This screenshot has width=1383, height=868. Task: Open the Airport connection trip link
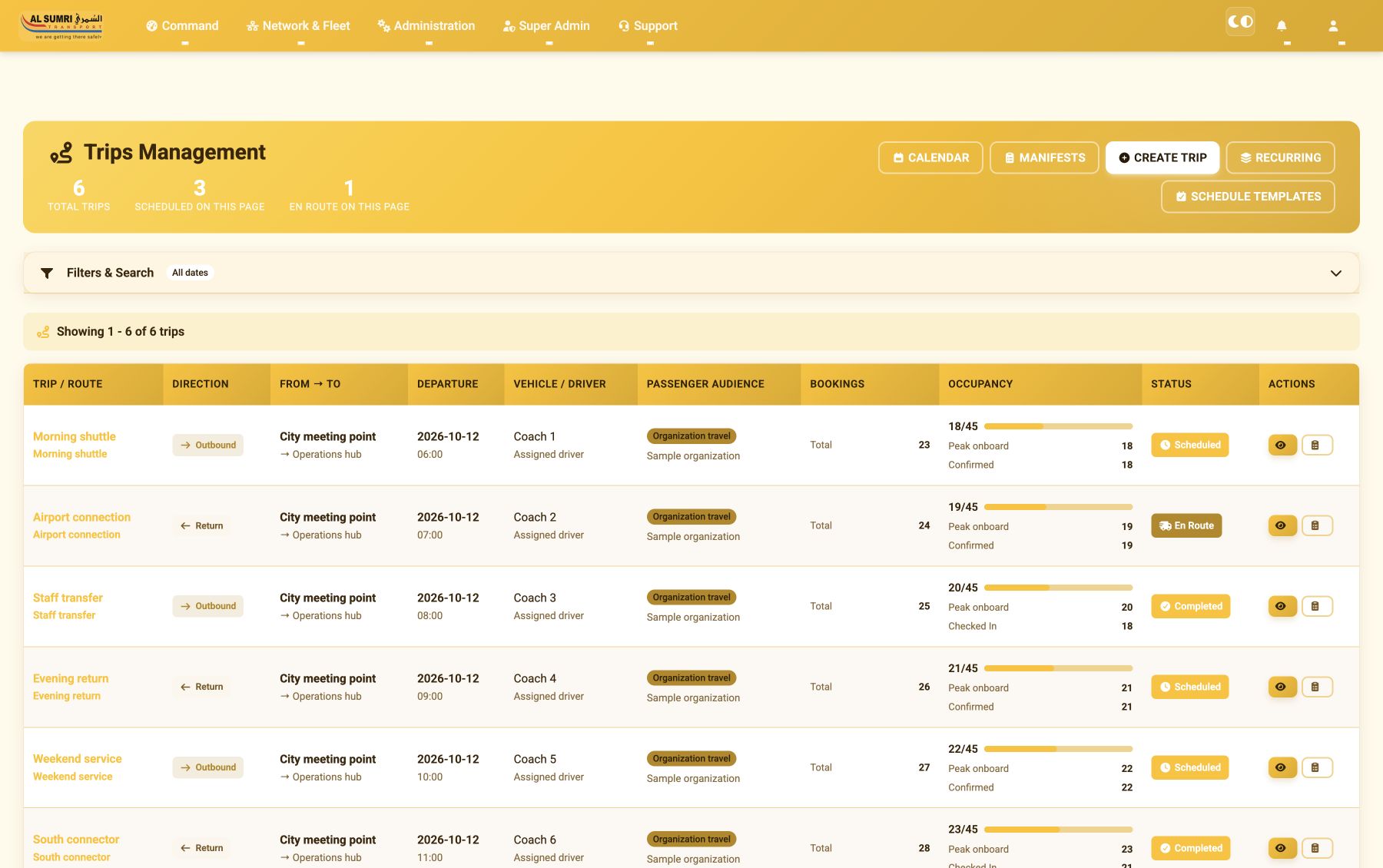tap(81, 517)
